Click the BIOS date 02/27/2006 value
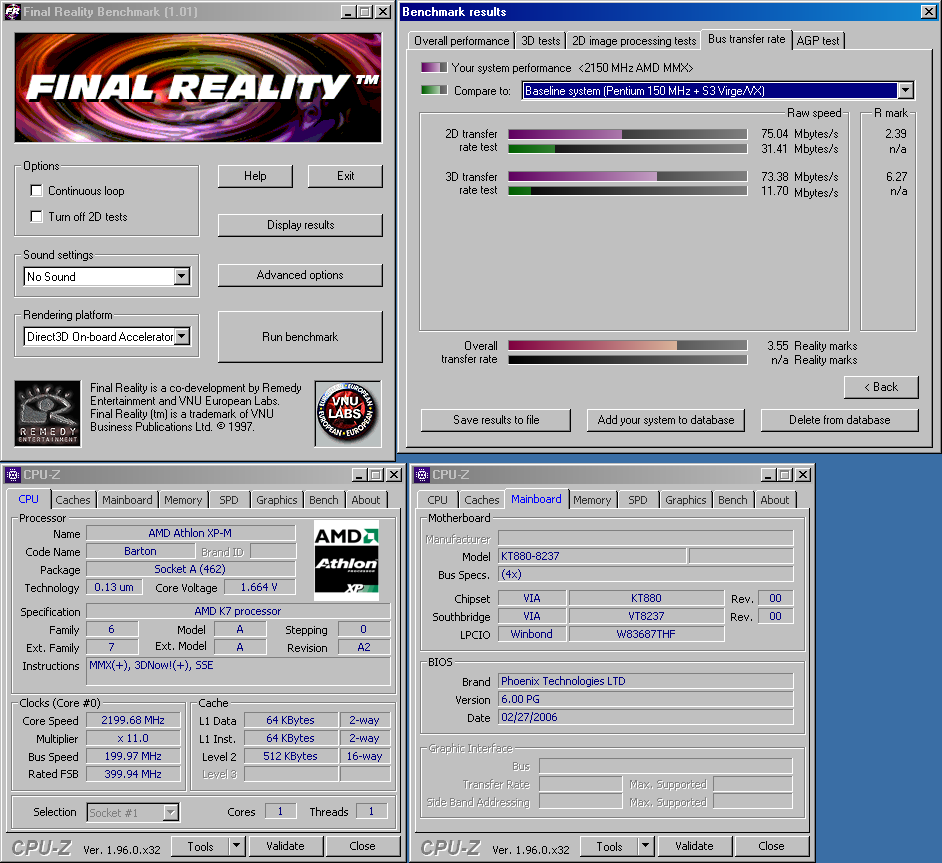Viewport: 942px width, 863px height. 646,718
